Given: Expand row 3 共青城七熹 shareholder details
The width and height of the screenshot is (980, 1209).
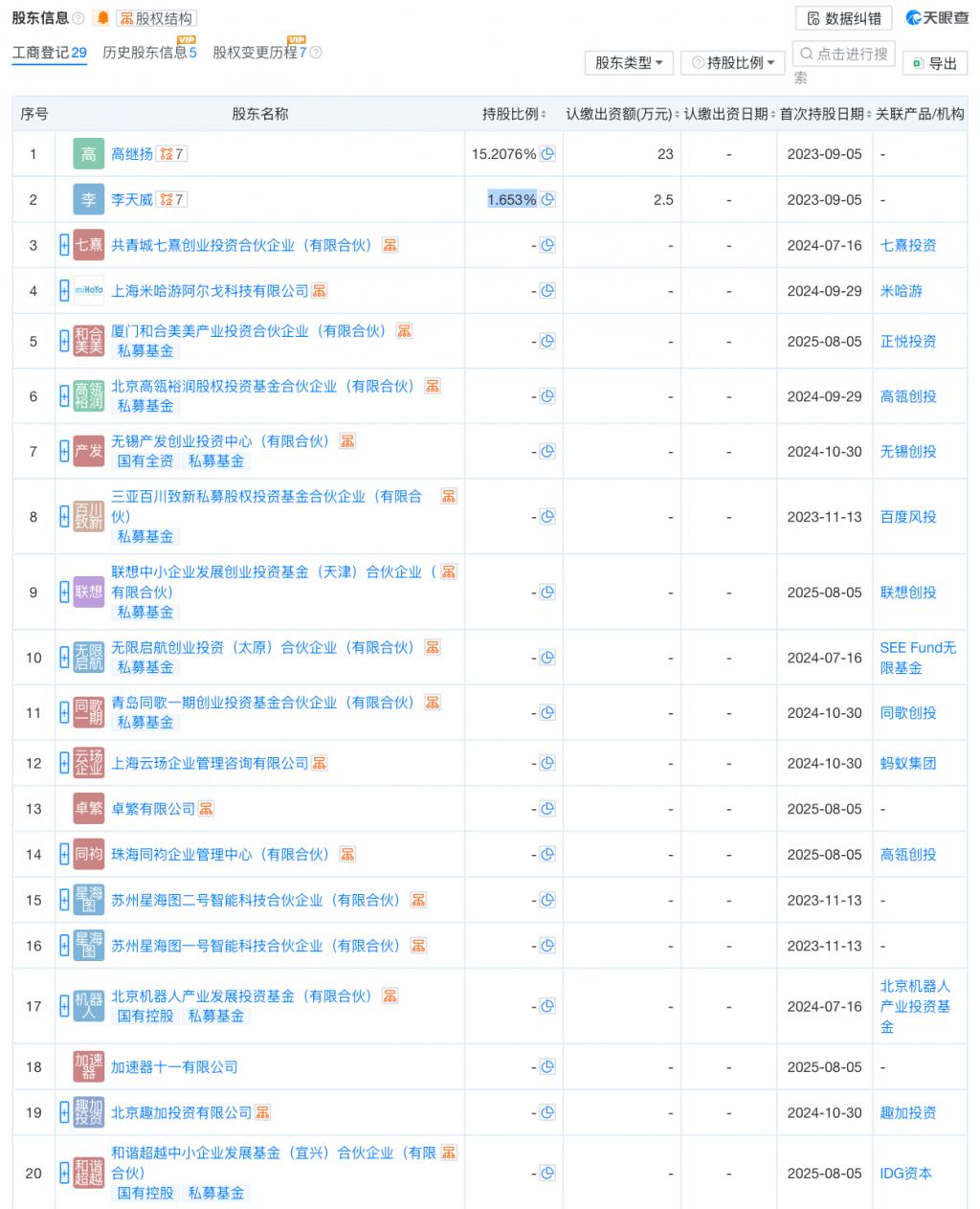Looking at the screenshot, I should (64, 245).
